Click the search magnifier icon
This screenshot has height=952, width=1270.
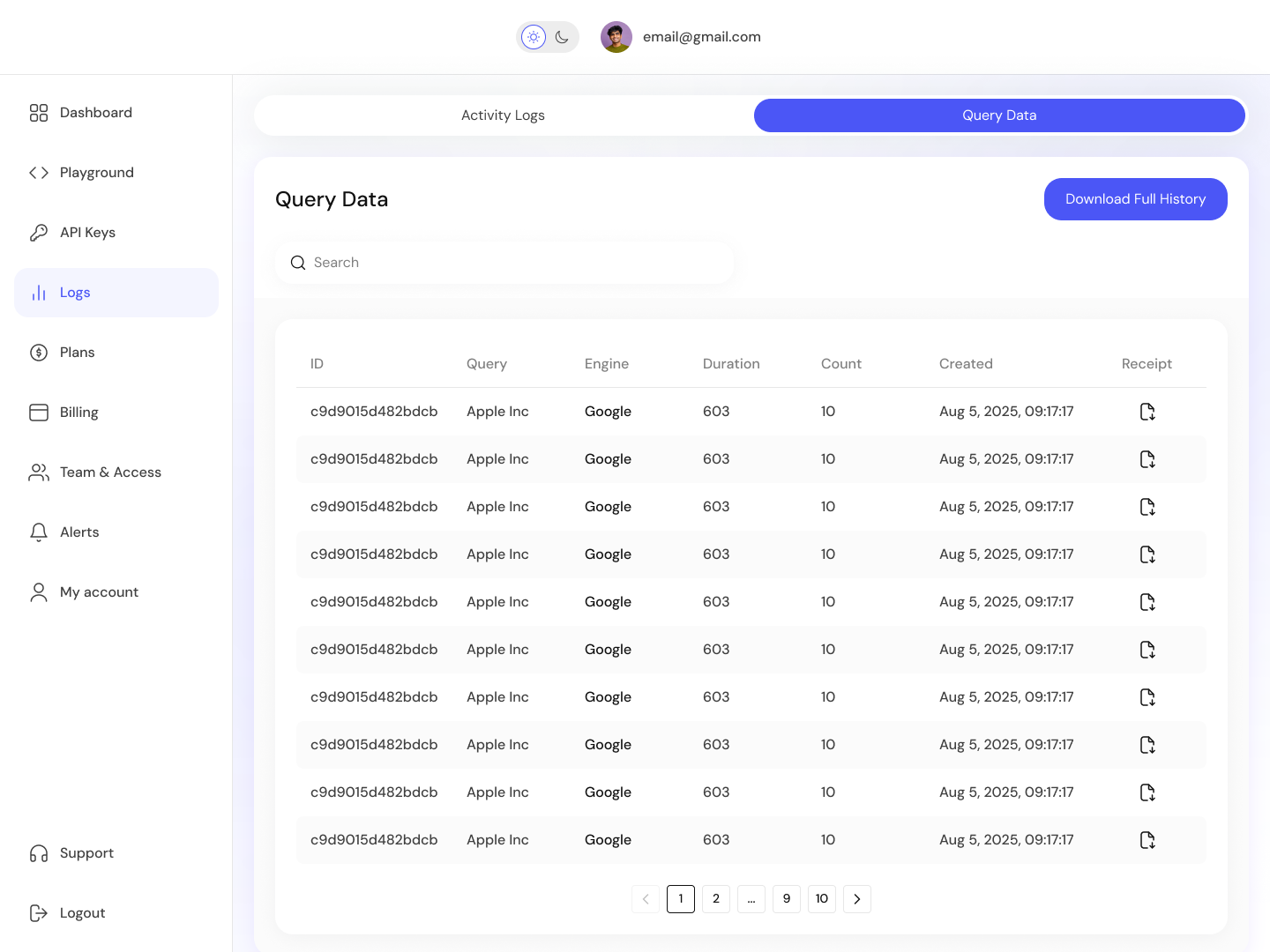(x=298, y=263)
